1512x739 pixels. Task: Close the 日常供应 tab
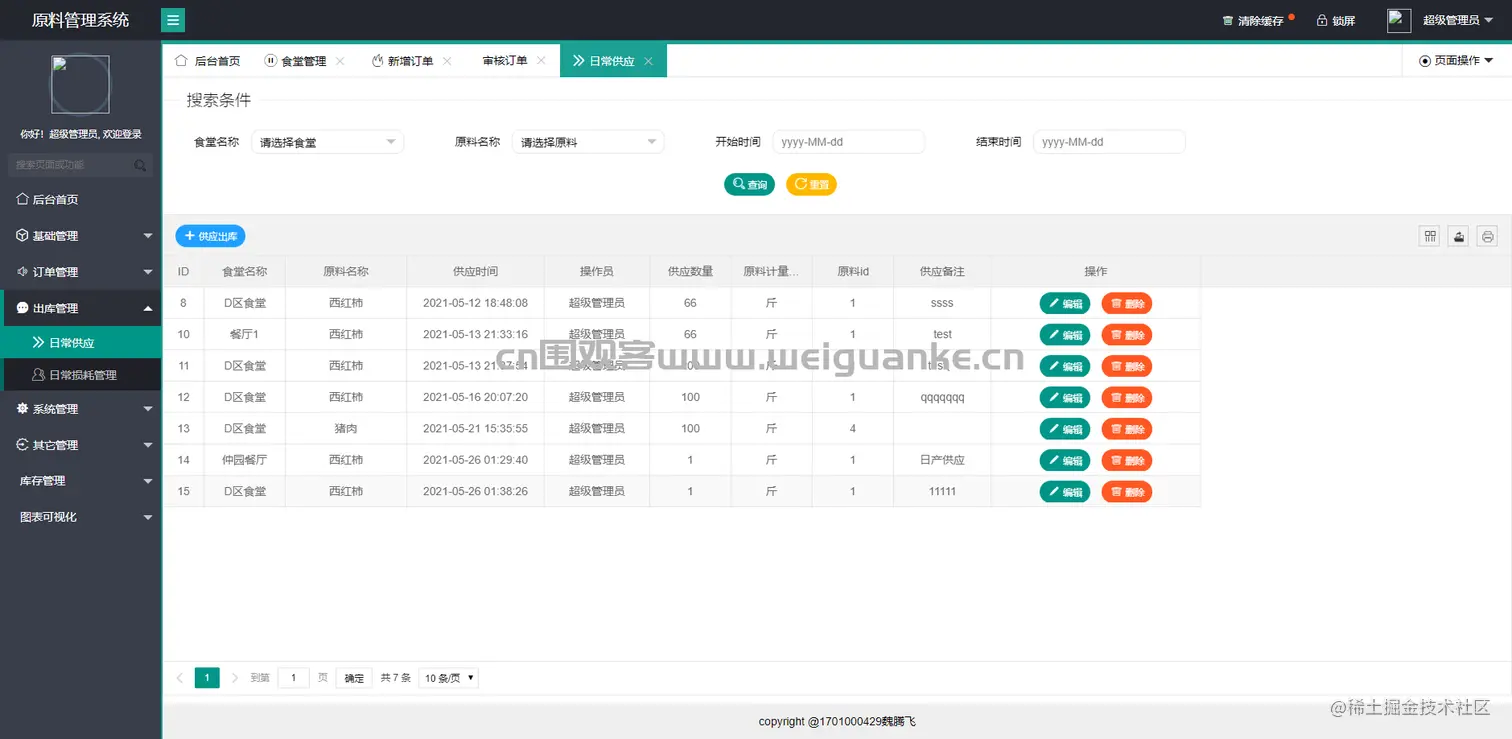point(648,61)
